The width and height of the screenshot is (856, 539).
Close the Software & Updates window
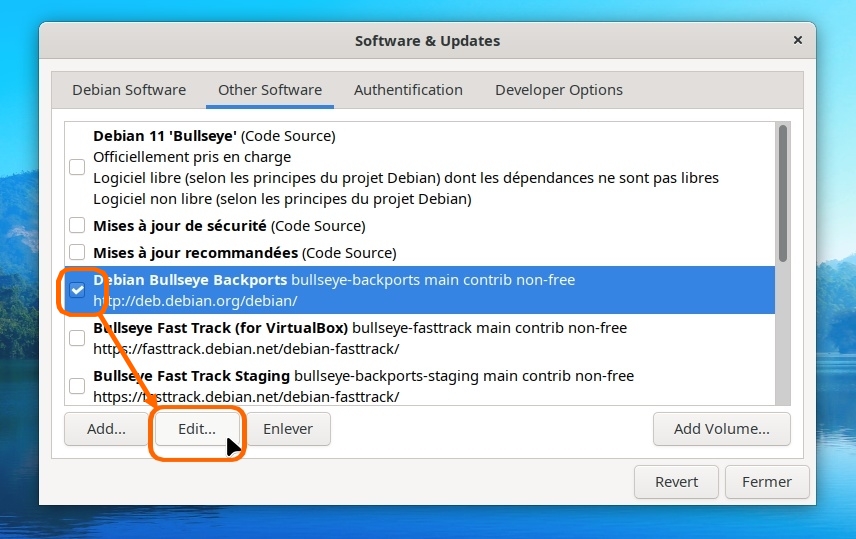point(797,41)
